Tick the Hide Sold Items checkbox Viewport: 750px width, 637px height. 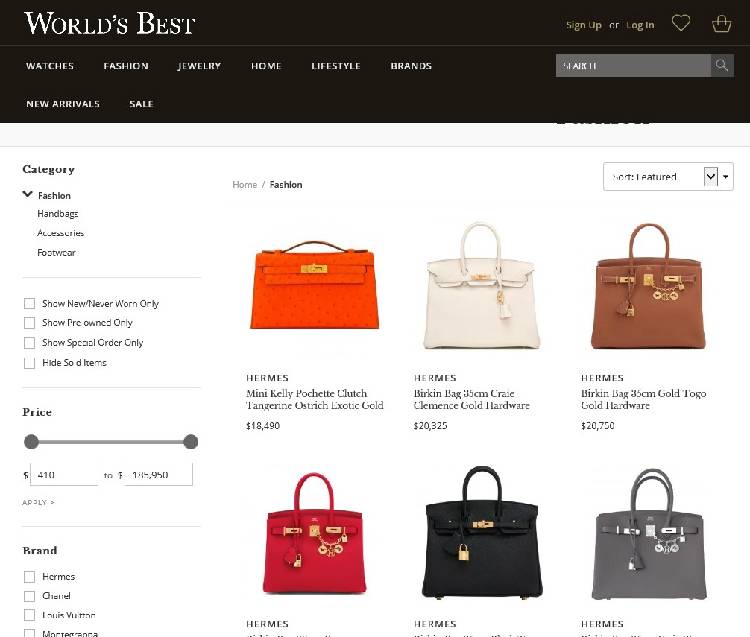(x=30, y=363)
